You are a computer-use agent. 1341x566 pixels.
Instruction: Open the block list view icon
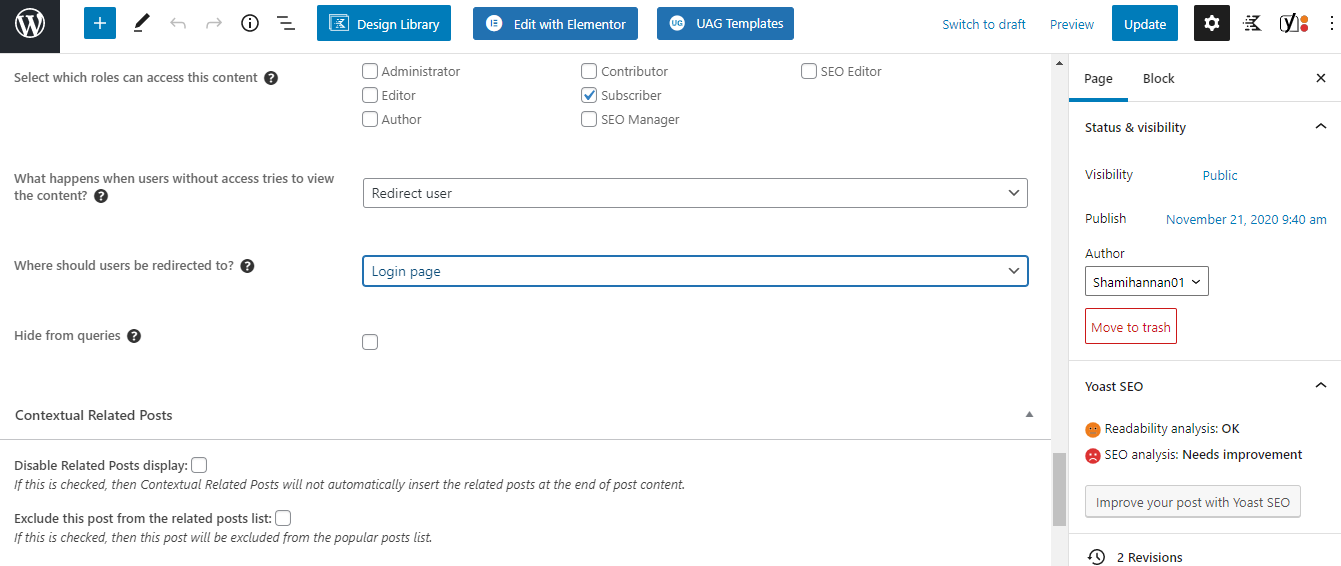[285, 23]
